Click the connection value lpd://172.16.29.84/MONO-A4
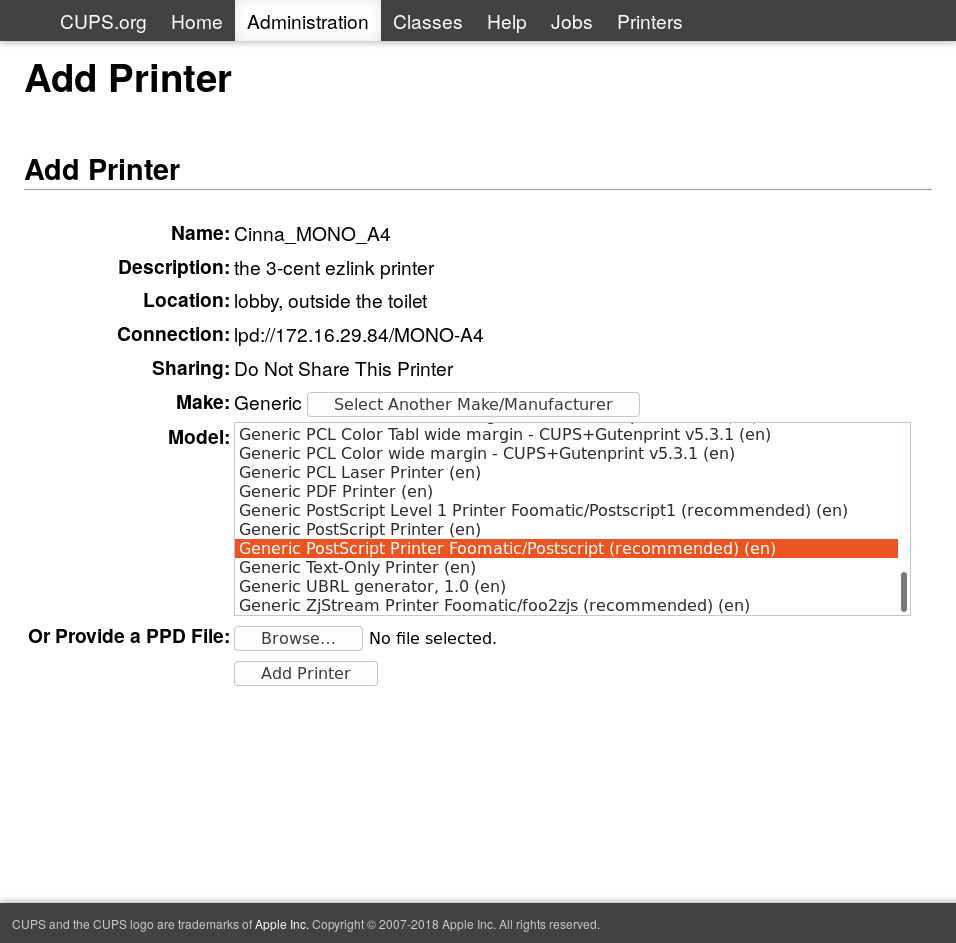 [x=358, y=335]
